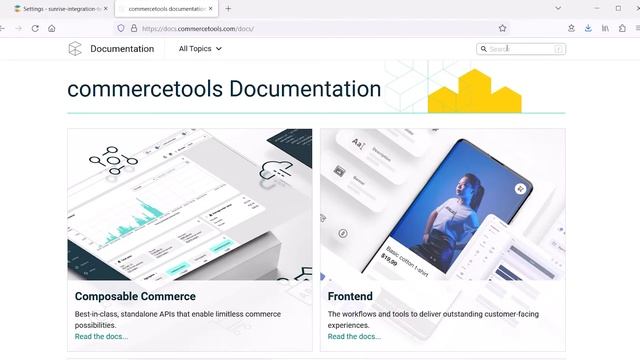Close the Settings sunrise-integration tab
Viewport: 640px width, 360px height.
click(106, 9)
